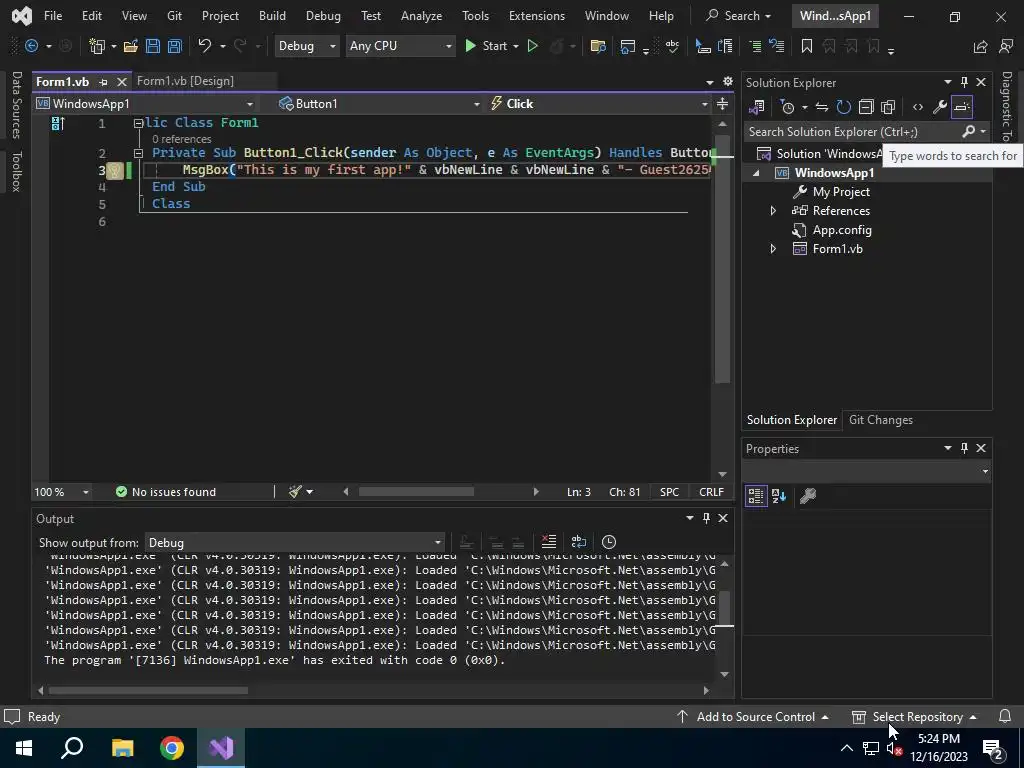Click the Open File folder icon
The width and height of the screenshot is (1024, 768).
pyautogui.click(x=131, y=46)
